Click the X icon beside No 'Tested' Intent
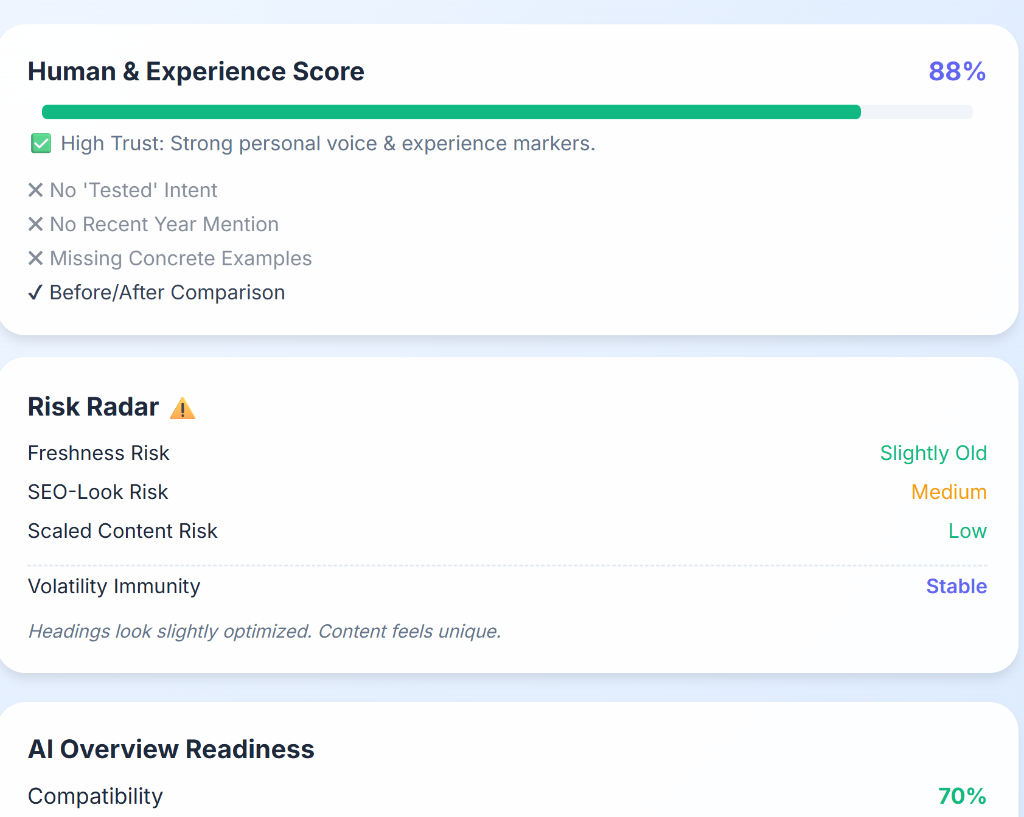This screenshot has width=1024, height=817. [x=36, y=190]
